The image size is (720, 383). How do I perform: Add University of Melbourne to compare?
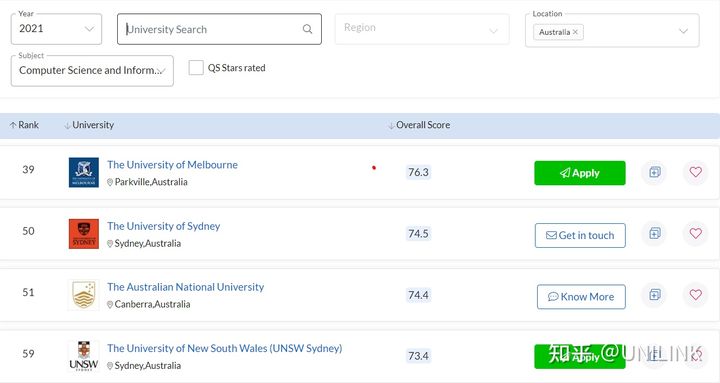click(654, 172)
